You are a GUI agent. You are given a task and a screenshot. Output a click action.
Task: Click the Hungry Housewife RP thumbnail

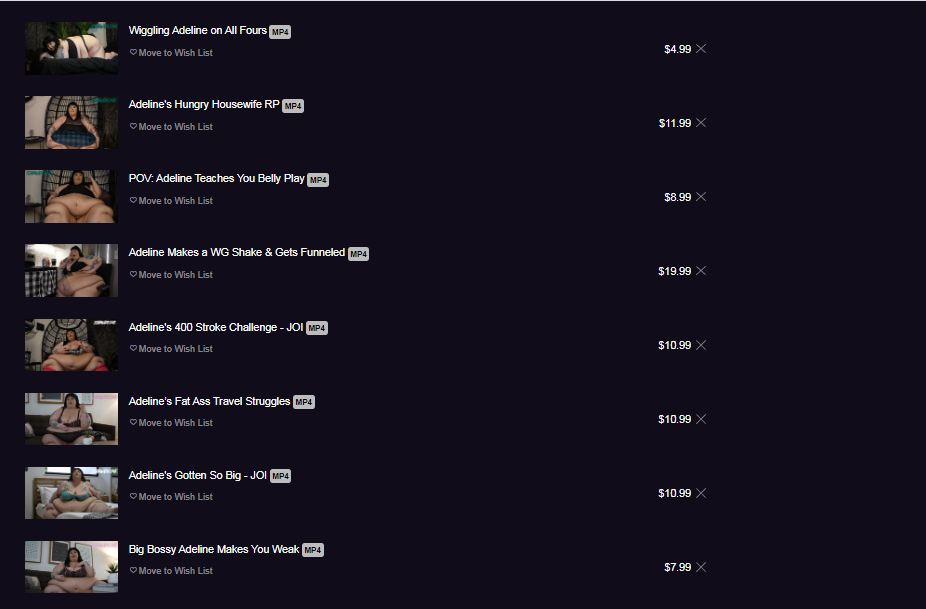pos(71,122)
